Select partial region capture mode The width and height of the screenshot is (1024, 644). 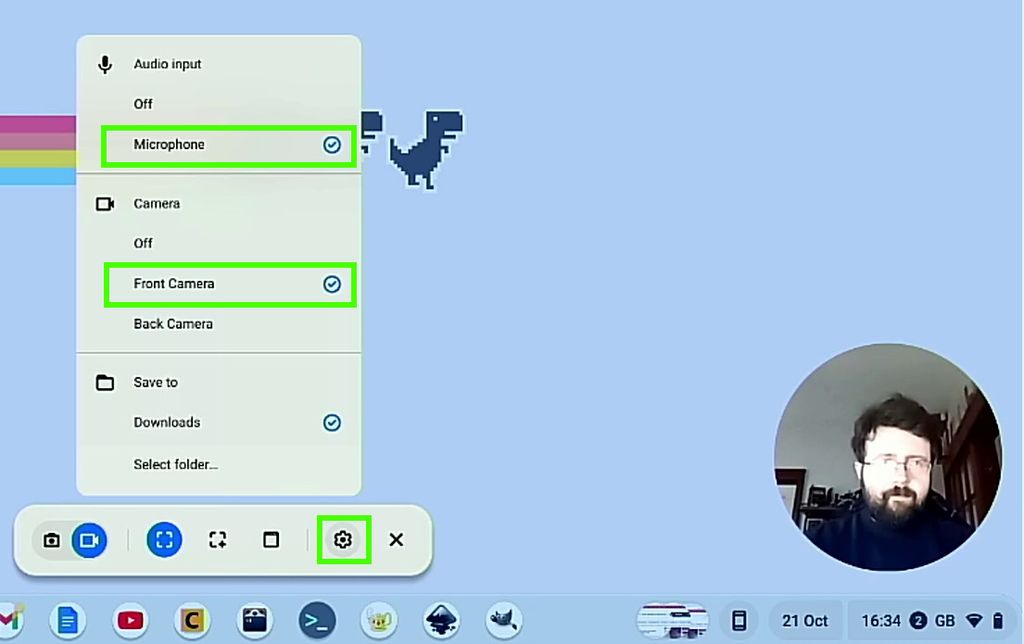217,540
